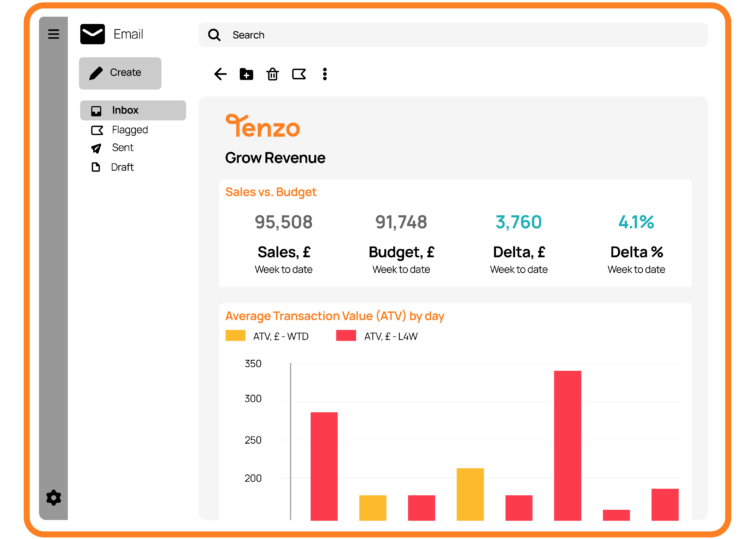755x539 pixels.
Task: Click the 3,760 Delta value
Action: [x=518, y=222]
